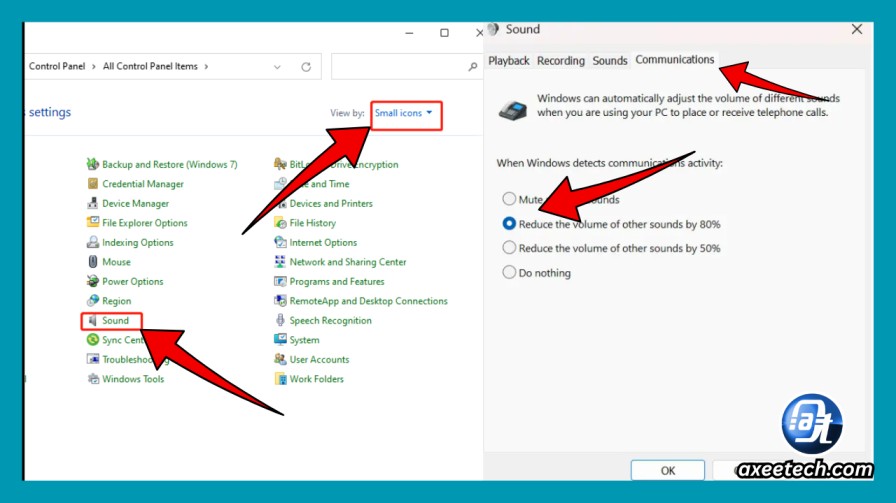Screen dimensions: 896x503
Task: Open the Indexing Options link
Action: pos(138,242)
